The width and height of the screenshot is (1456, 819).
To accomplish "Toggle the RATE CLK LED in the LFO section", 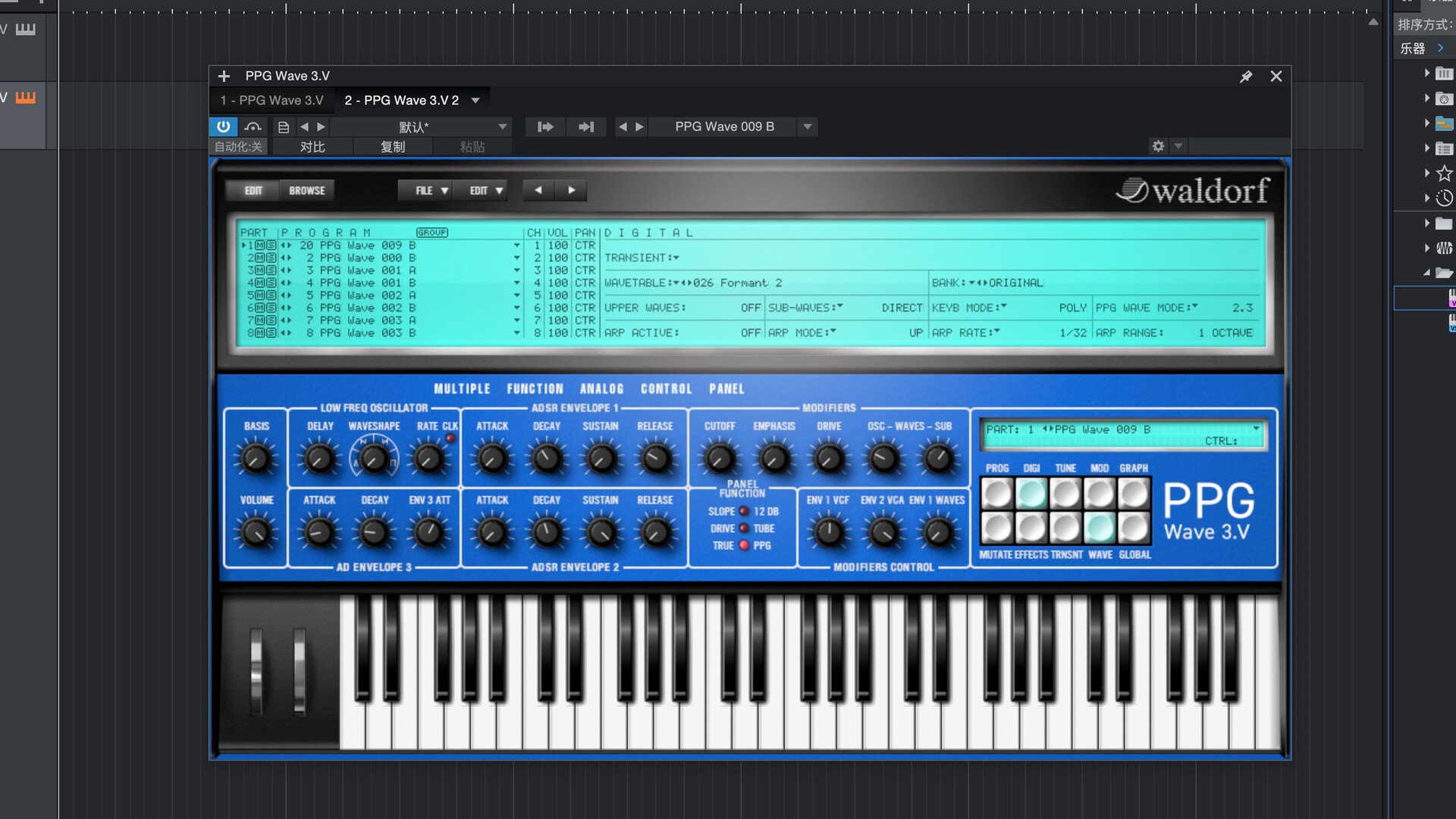I will point(450,438).
